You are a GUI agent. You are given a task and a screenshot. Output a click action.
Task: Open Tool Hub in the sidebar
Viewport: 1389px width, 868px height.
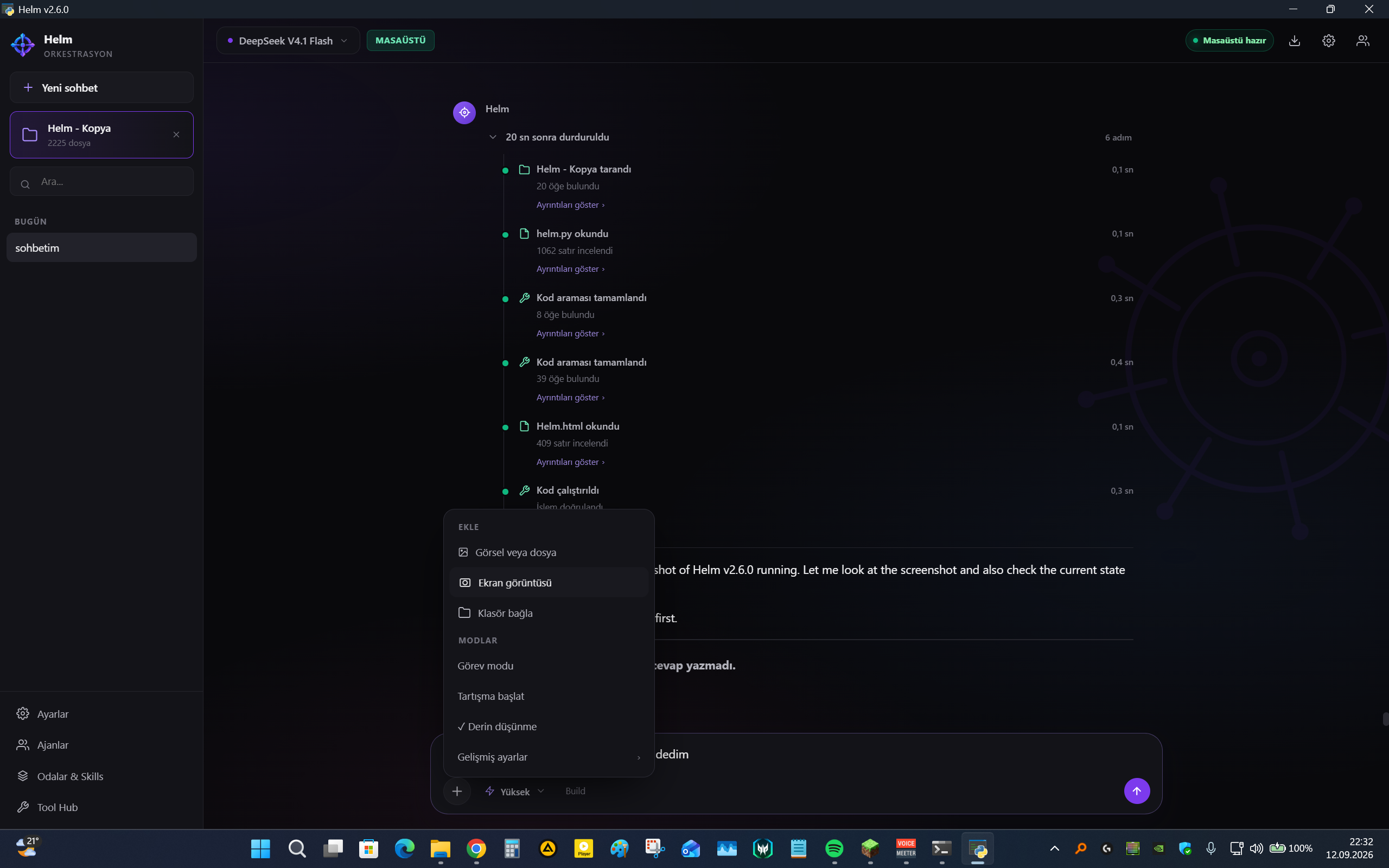tap(101, 807)
